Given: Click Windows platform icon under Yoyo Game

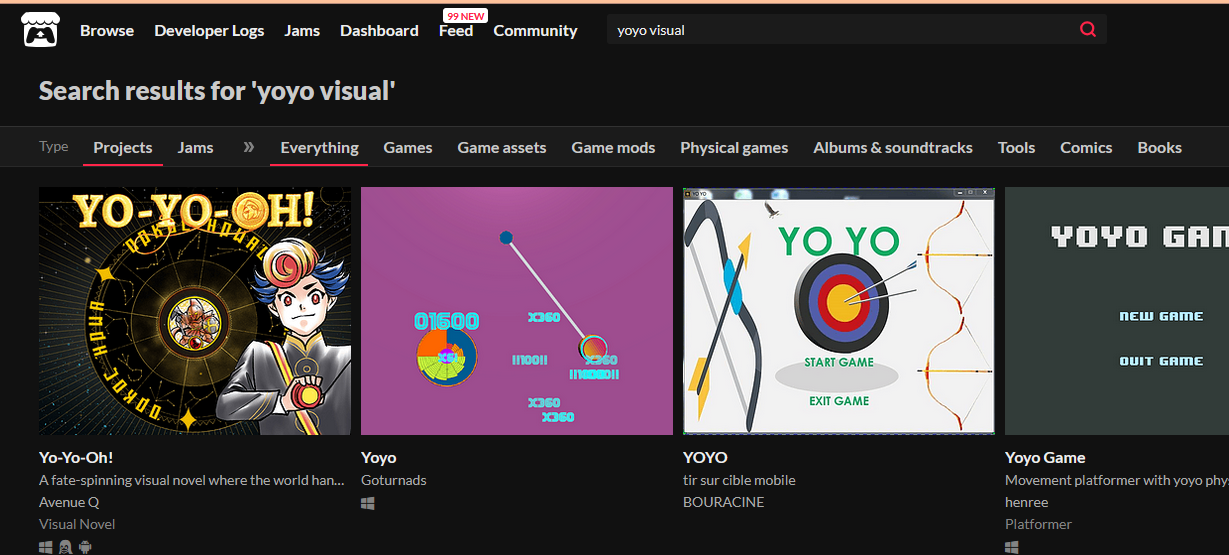Looking at the screenshot, I should pos(1012,547).
